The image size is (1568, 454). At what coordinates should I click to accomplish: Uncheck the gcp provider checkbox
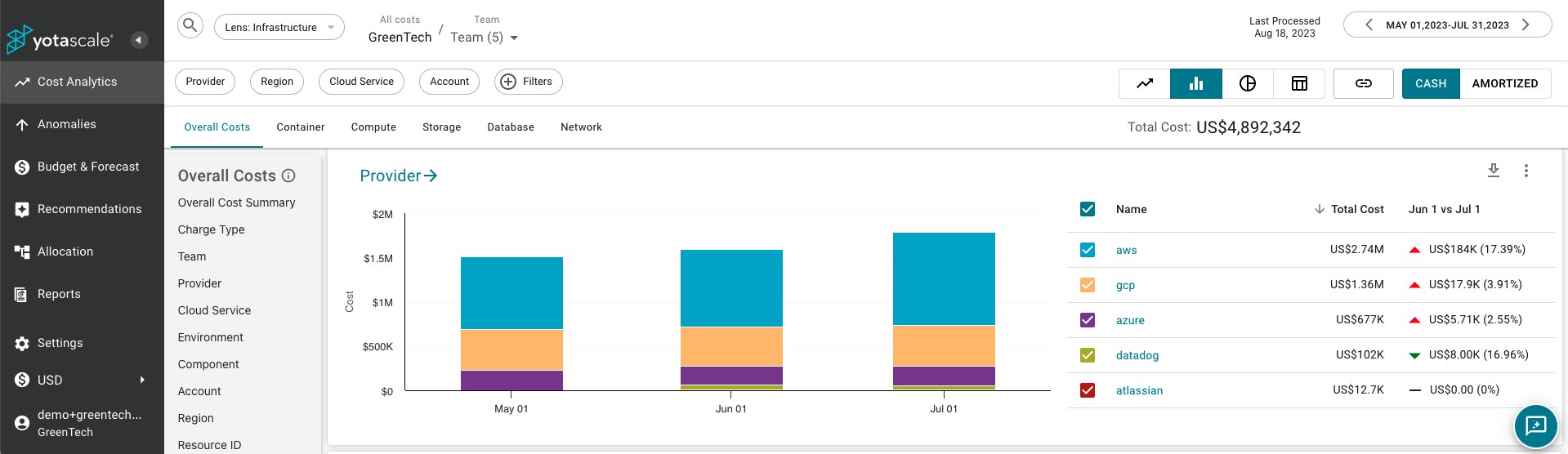[1088, 285]
